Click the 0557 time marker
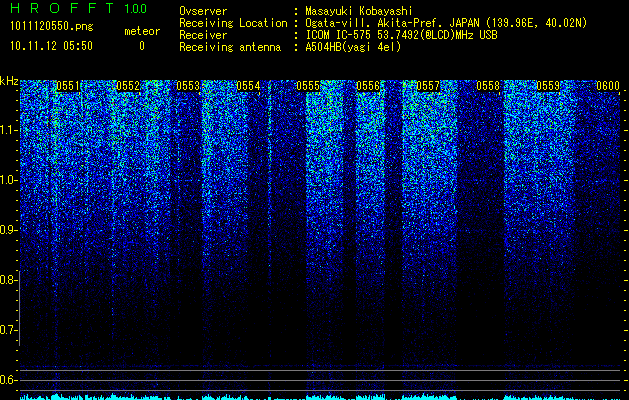Viewport: 629px width, 400px height. [428, 86]
